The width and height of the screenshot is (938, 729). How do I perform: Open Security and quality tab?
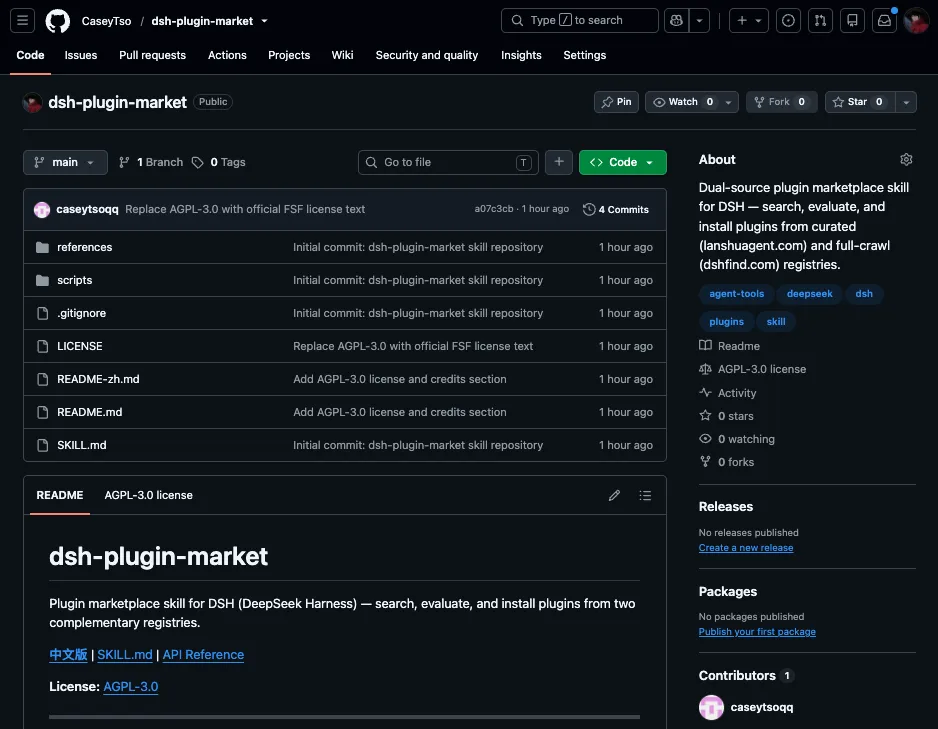tap(427, 55)
